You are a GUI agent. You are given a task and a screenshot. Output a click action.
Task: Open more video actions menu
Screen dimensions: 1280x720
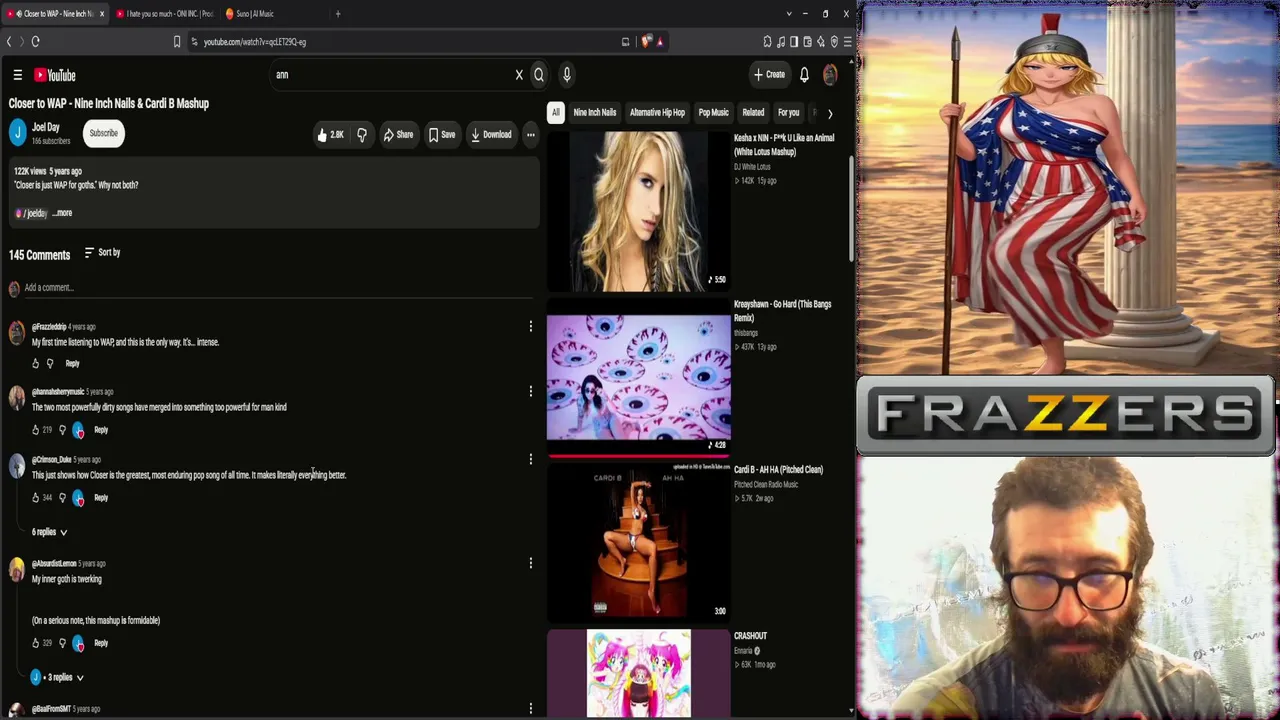531,135
